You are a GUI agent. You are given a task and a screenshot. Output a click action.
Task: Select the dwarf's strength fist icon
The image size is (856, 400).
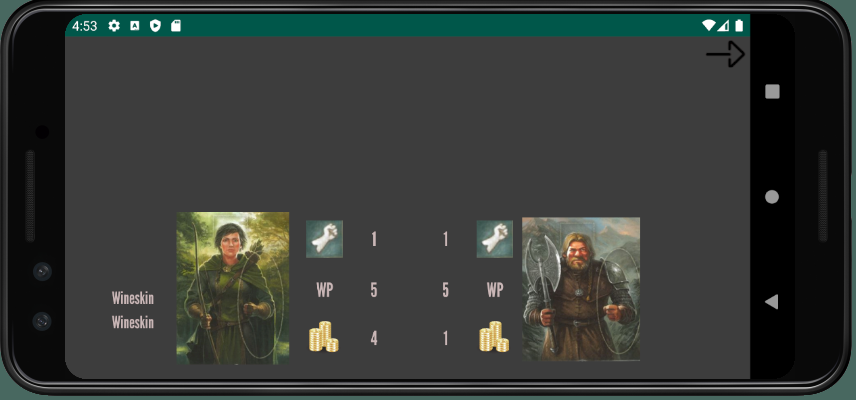(x=495, y=239)
